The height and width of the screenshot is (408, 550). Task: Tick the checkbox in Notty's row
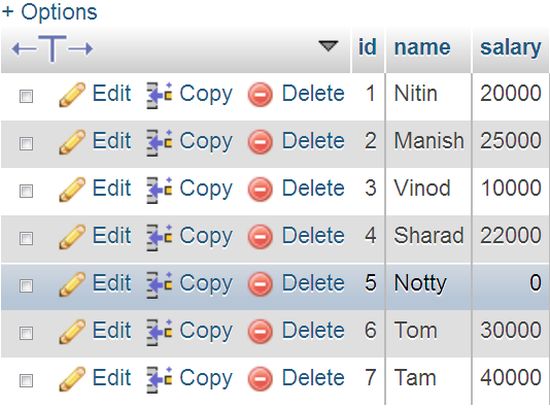coord(26,286)
